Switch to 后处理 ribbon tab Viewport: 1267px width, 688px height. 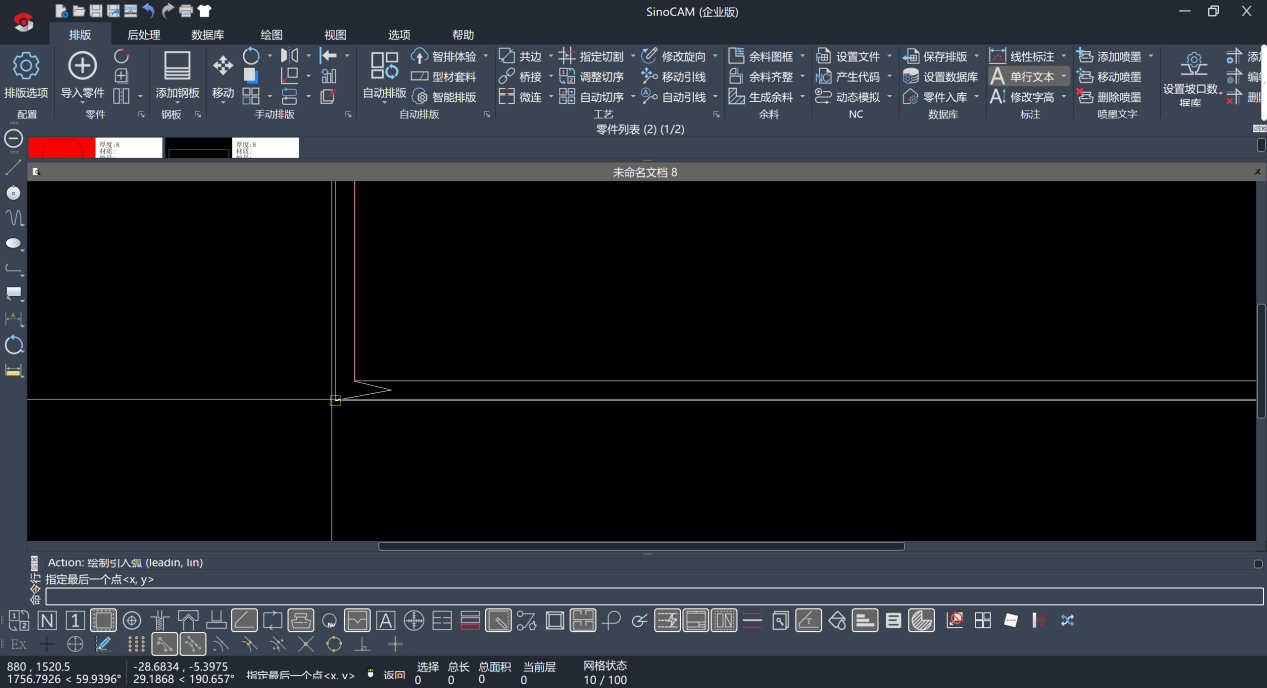[x=144, y=35]
